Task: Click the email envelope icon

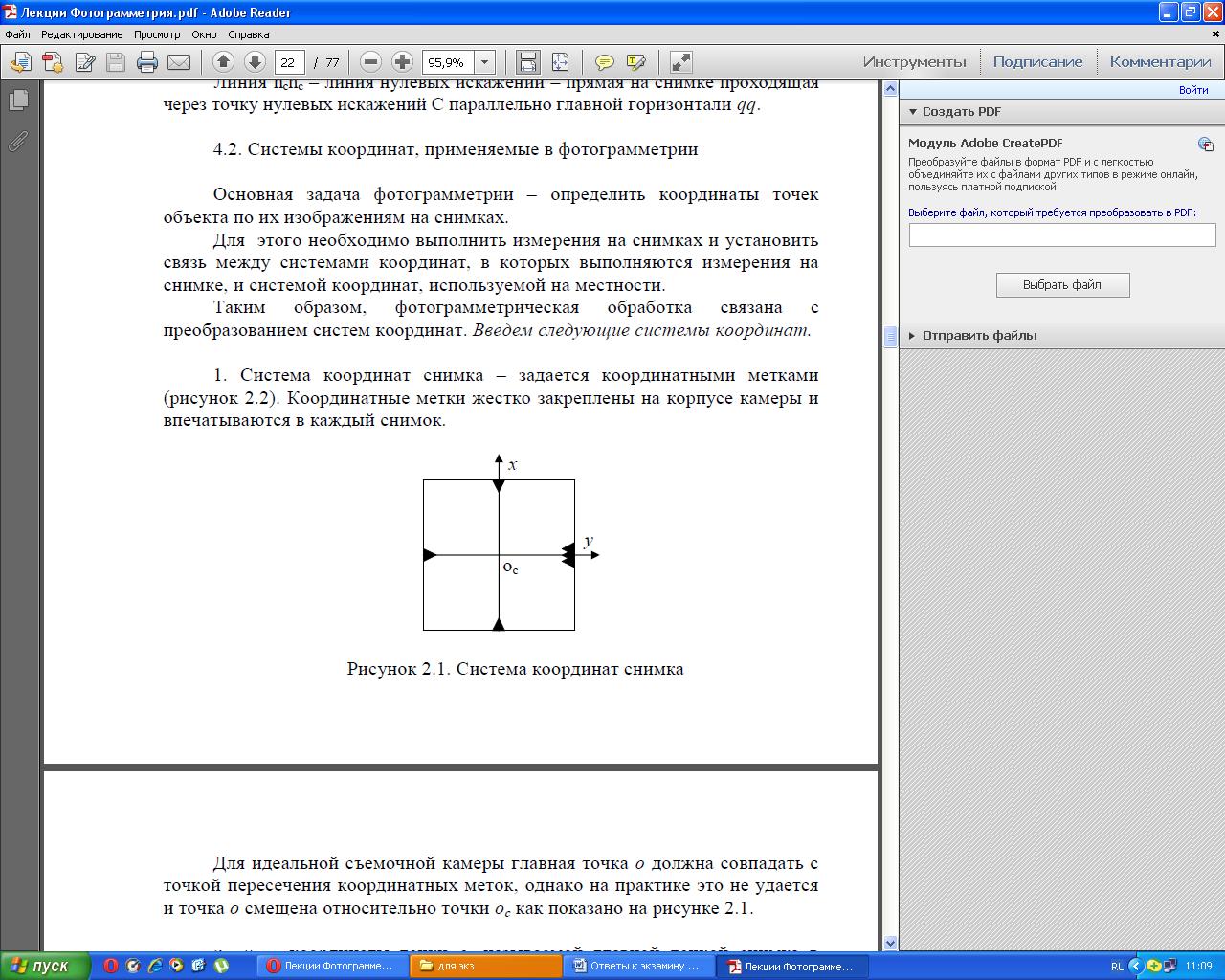Action: click(179, 62)
